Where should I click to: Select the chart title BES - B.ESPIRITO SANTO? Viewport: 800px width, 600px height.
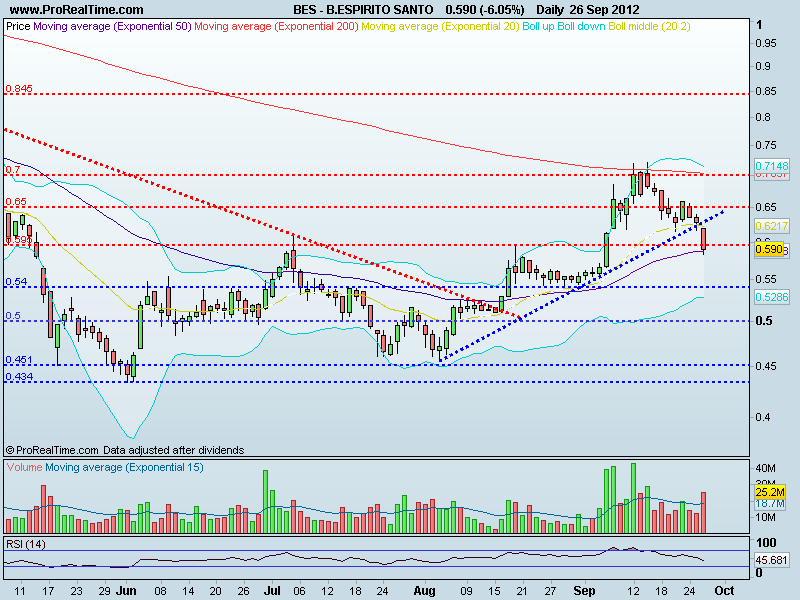coord(363,9)
